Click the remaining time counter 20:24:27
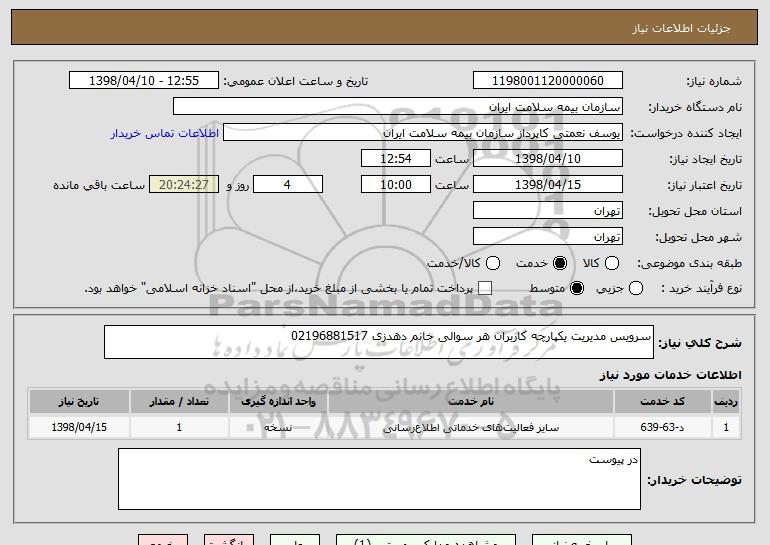 point(184,185)
